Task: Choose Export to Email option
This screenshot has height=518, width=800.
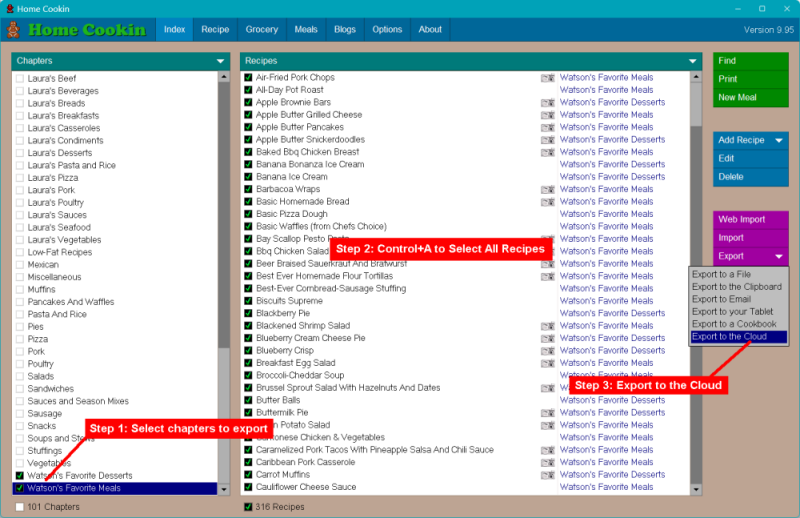Action: (739, 299)
